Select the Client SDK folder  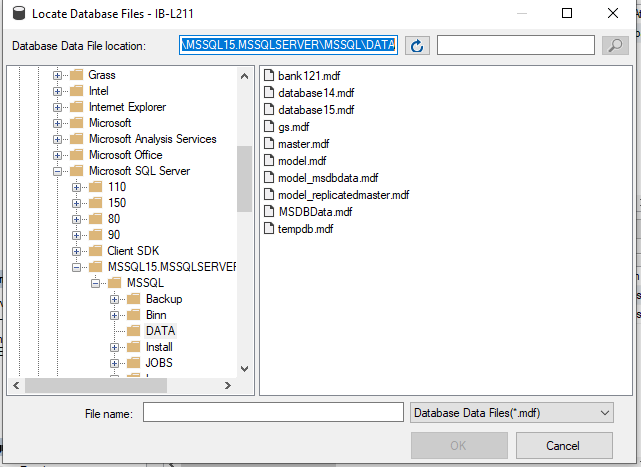[132, 251]
